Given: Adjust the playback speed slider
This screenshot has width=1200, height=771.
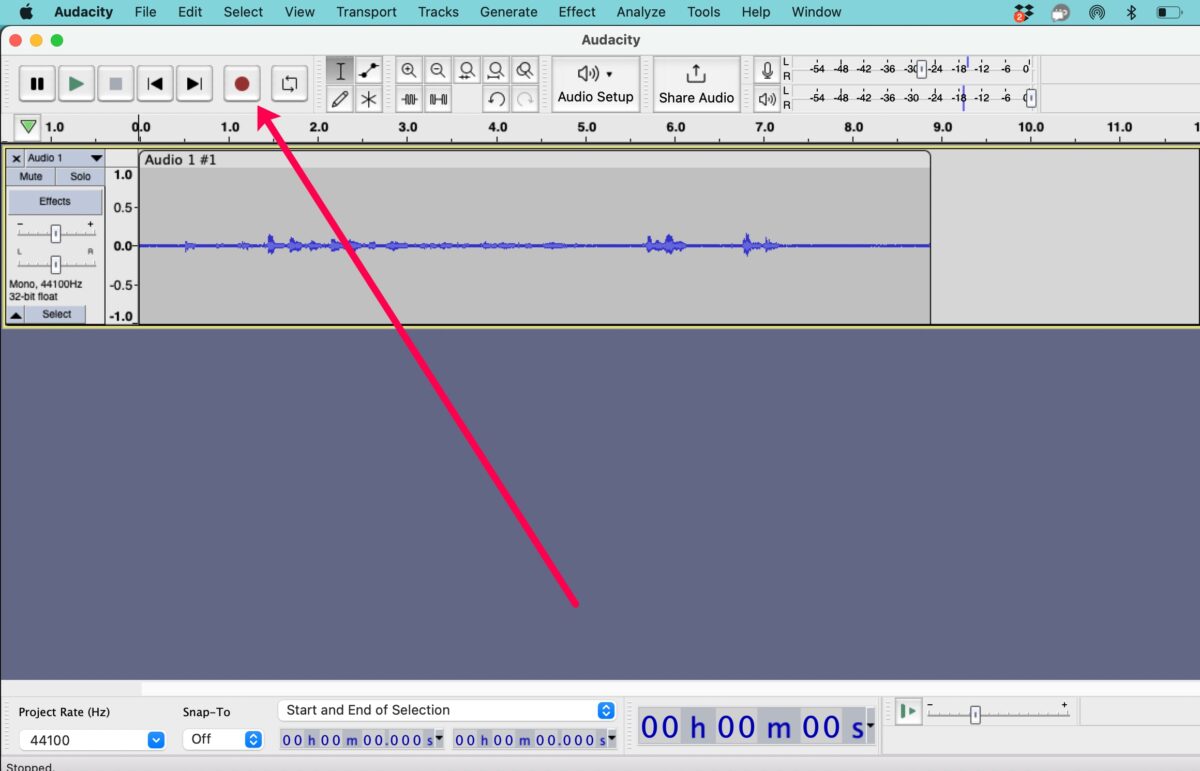Looking at the screenshot, I should (975, 714).
